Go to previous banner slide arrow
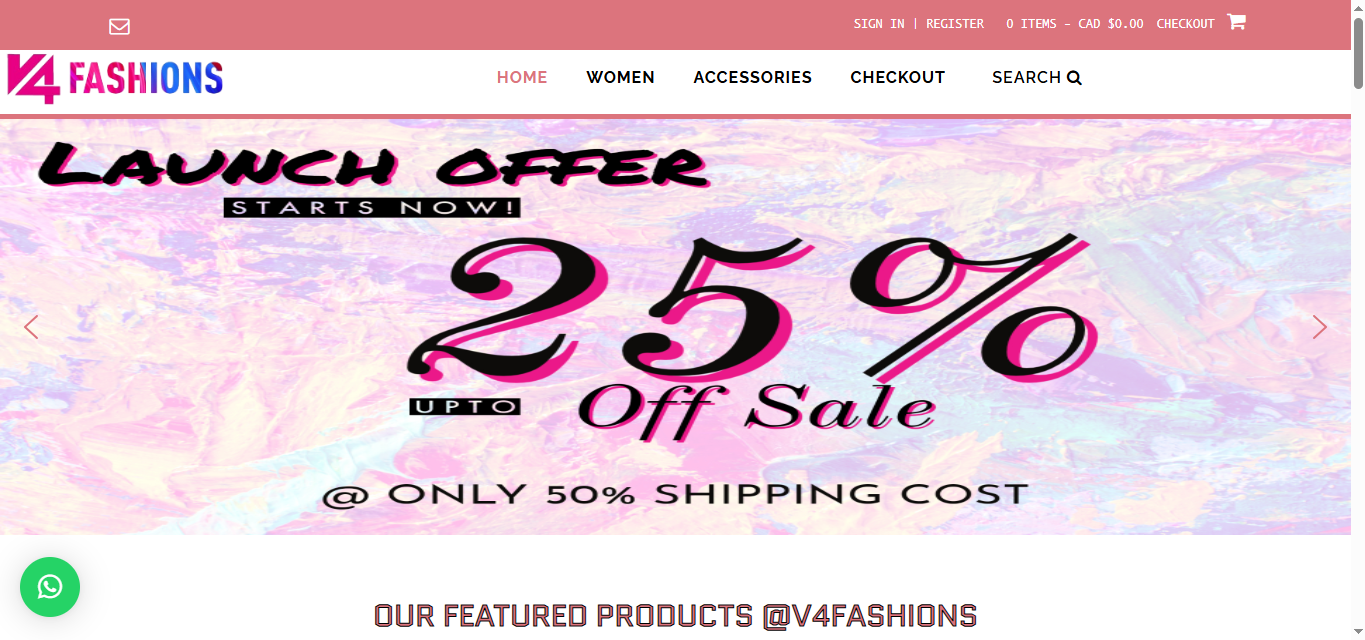This screenshot has height=640, width=1365. pyautogui.click(x=31, y=327)
